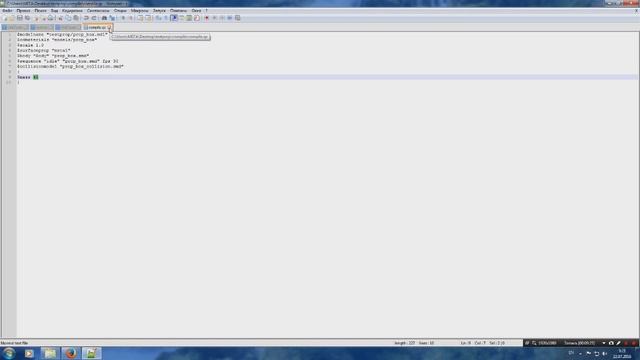The height and width of the screenshot is (360, 640).
Task: Click the Save All toolbar icon
Action: pos(27,18)
